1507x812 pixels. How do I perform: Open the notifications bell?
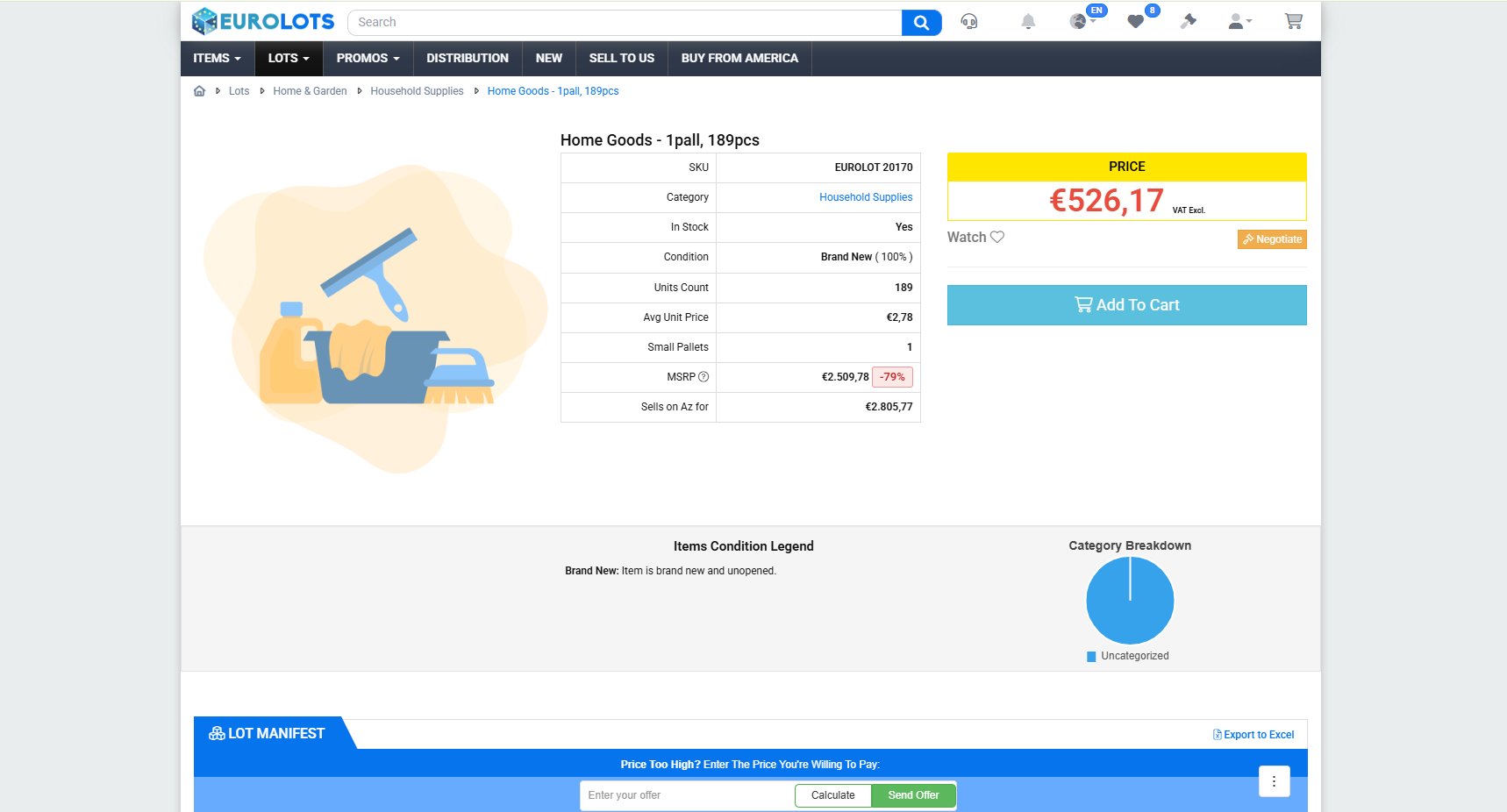(x=1028, y=21)
